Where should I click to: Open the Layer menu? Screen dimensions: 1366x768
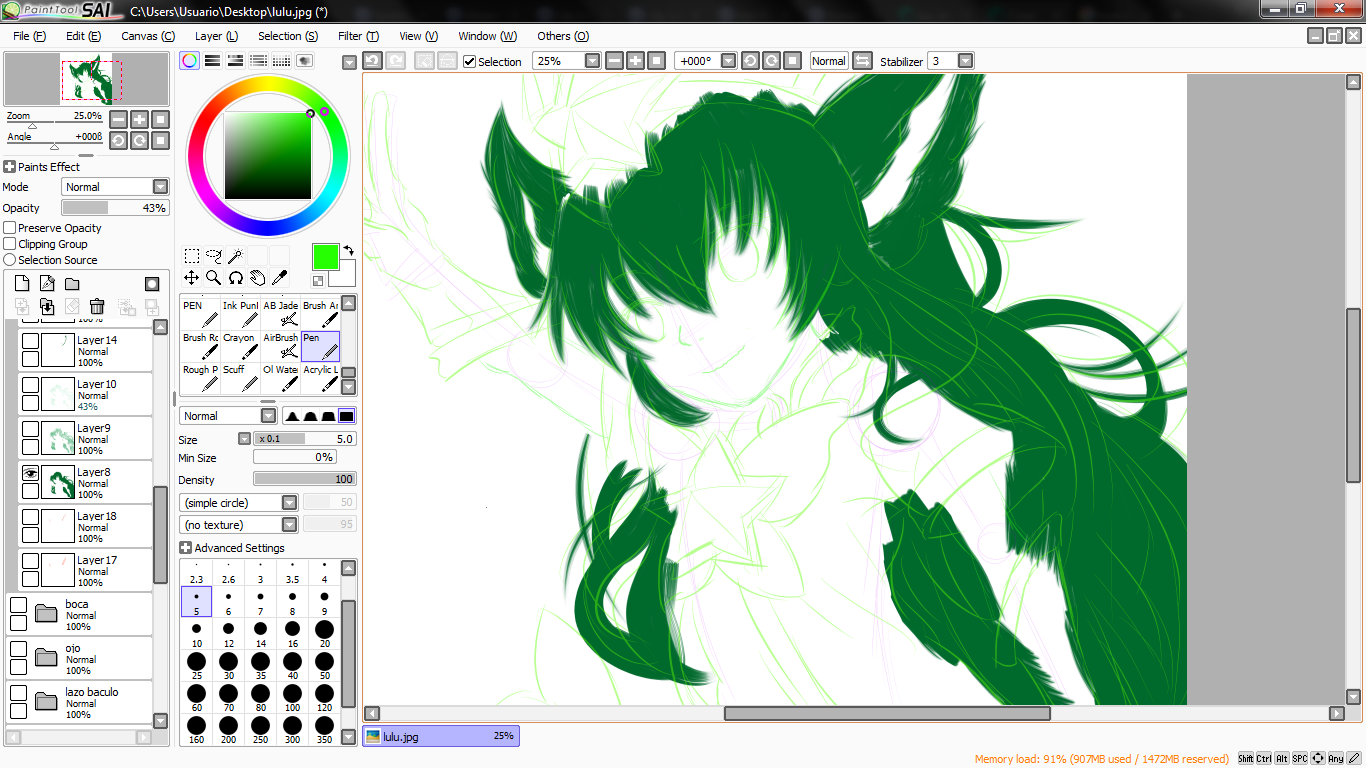coord(216,36)
